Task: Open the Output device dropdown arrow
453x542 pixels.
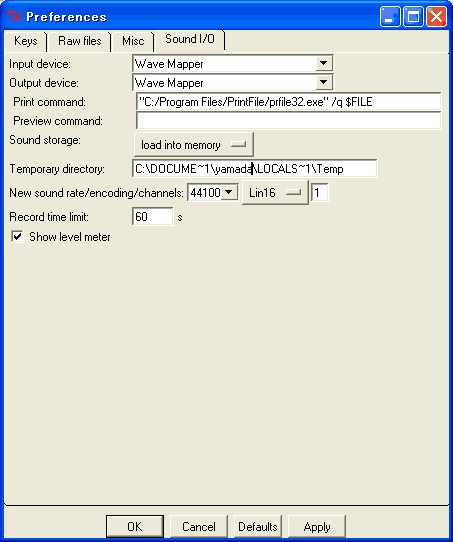Action: pyautogui.click(x=323, y=82)
